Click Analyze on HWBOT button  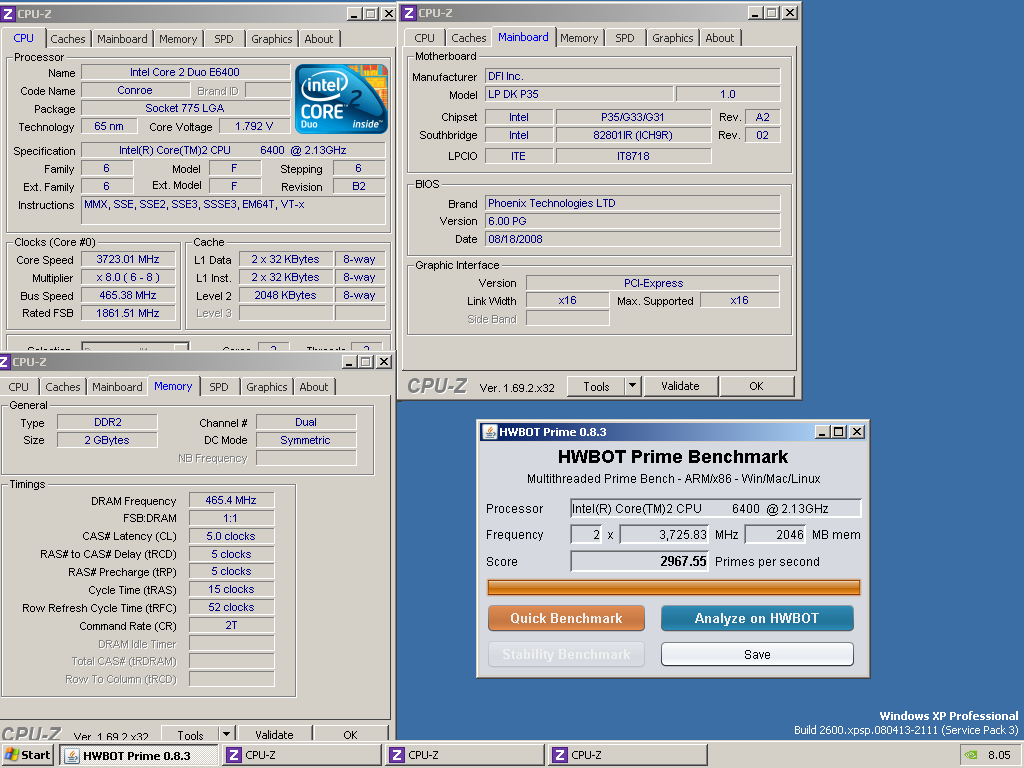(757, 618)
